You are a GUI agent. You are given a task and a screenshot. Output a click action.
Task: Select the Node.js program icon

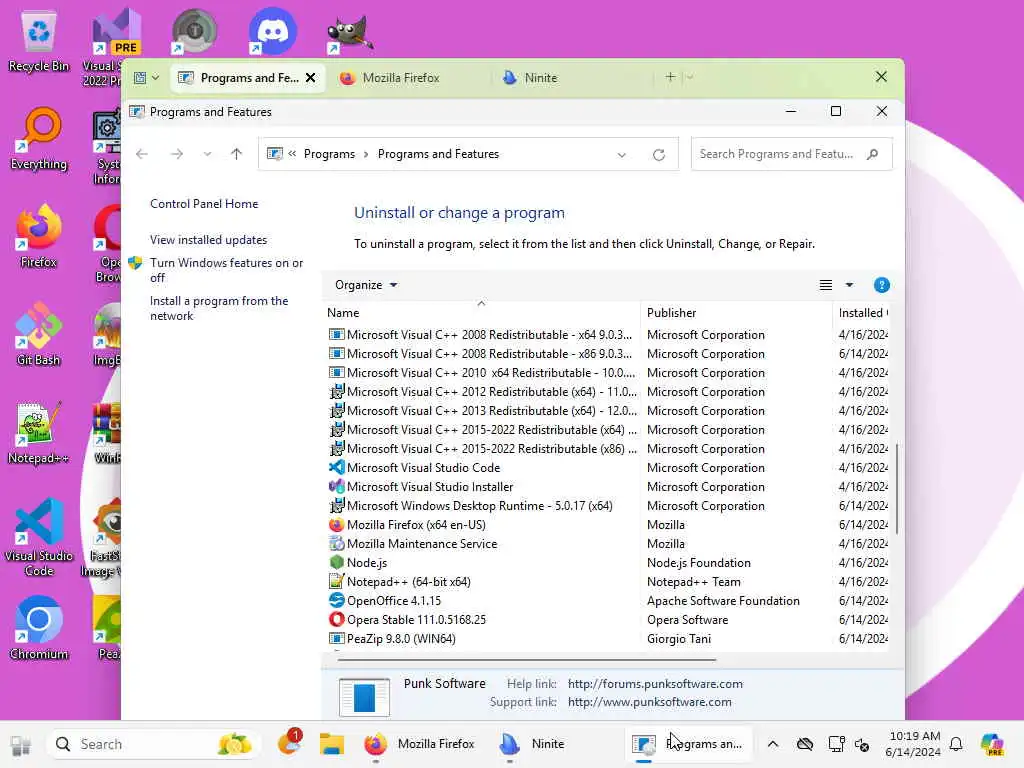coord(336,562)
